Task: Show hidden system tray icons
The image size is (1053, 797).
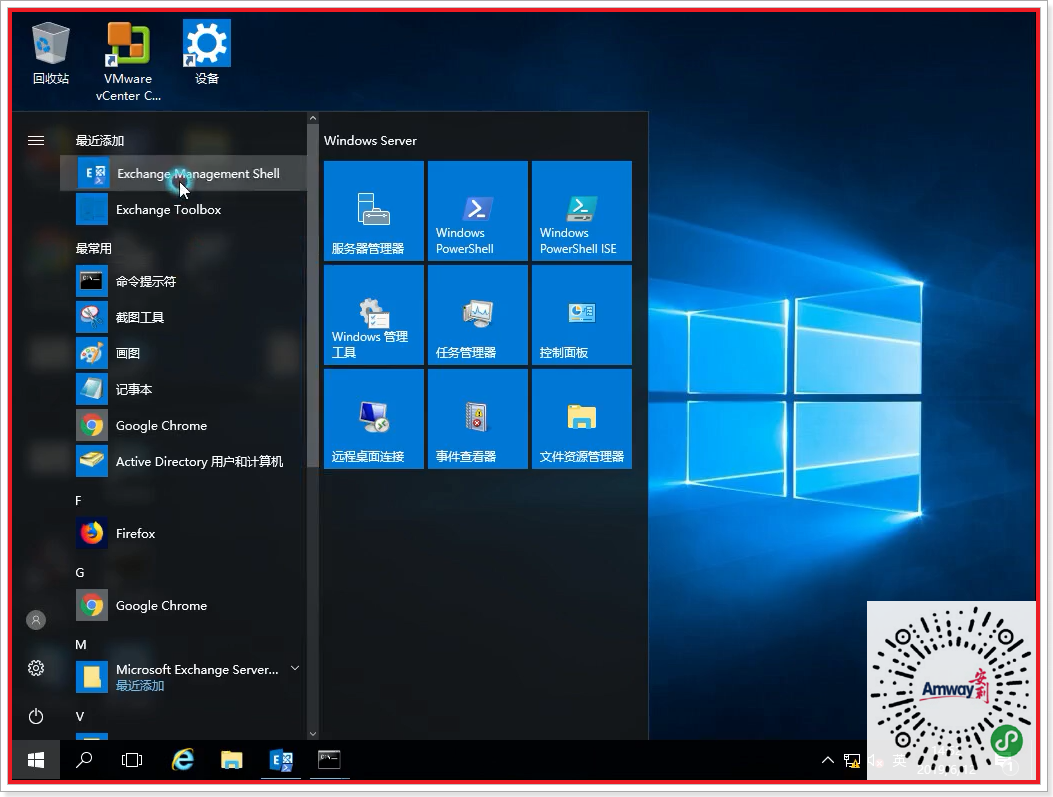Action: [x=827, y=760]
